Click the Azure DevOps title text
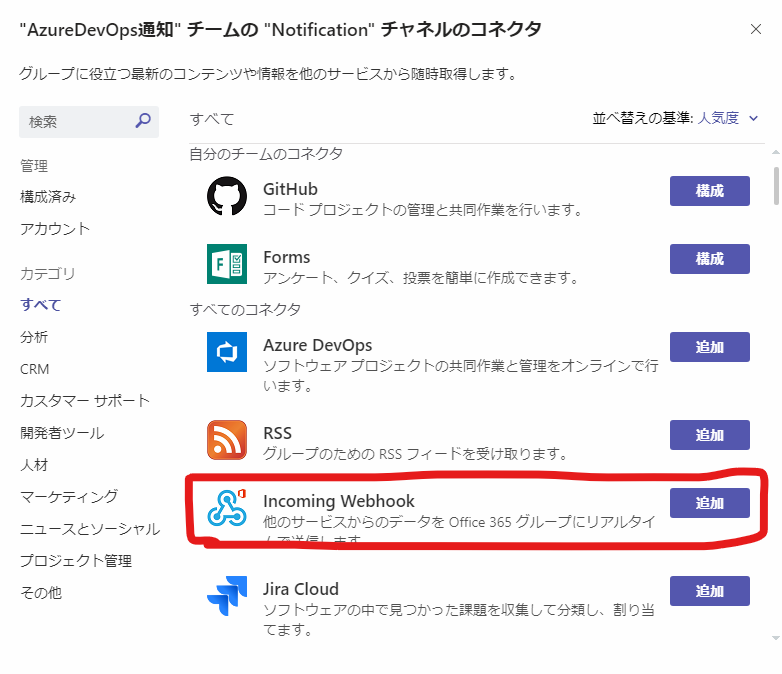The image size is (782, 674). (x=318, y=345)
